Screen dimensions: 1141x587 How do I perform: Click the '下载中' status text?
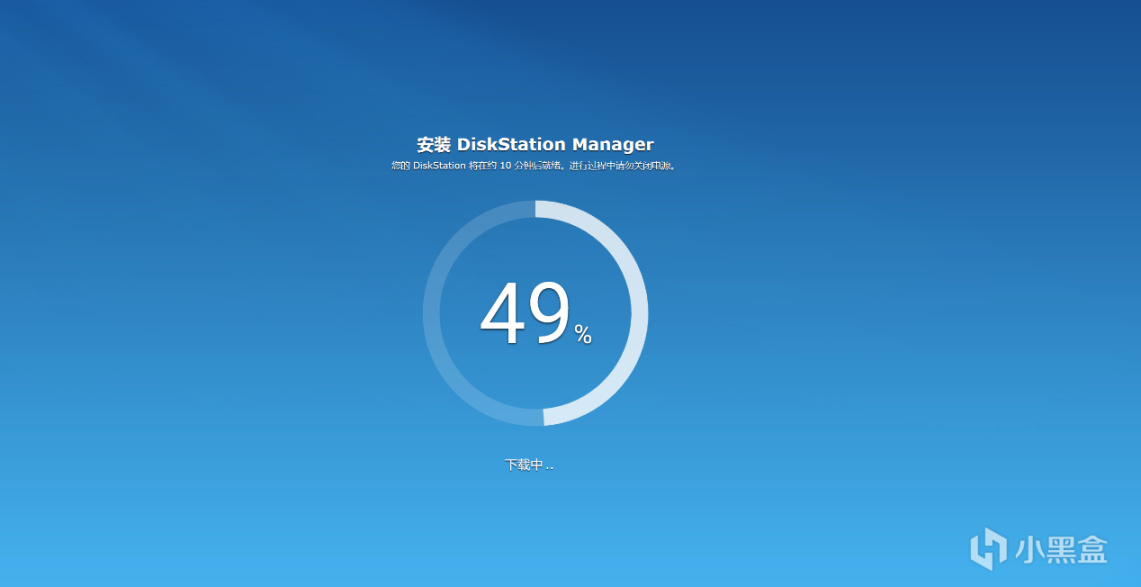(x=529, y=465)
